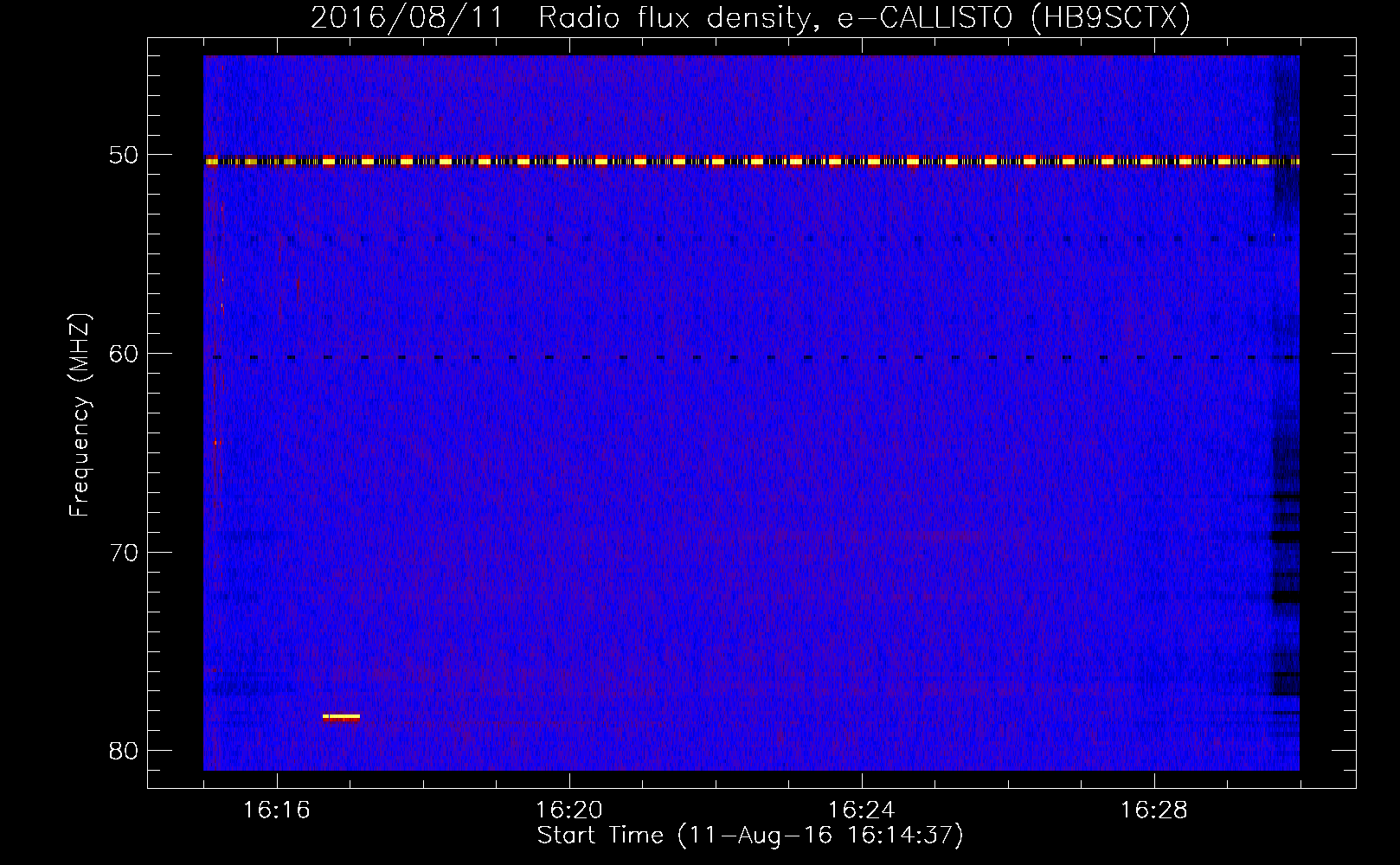Click the 50 frequency tick label

[x=124, y=156]
